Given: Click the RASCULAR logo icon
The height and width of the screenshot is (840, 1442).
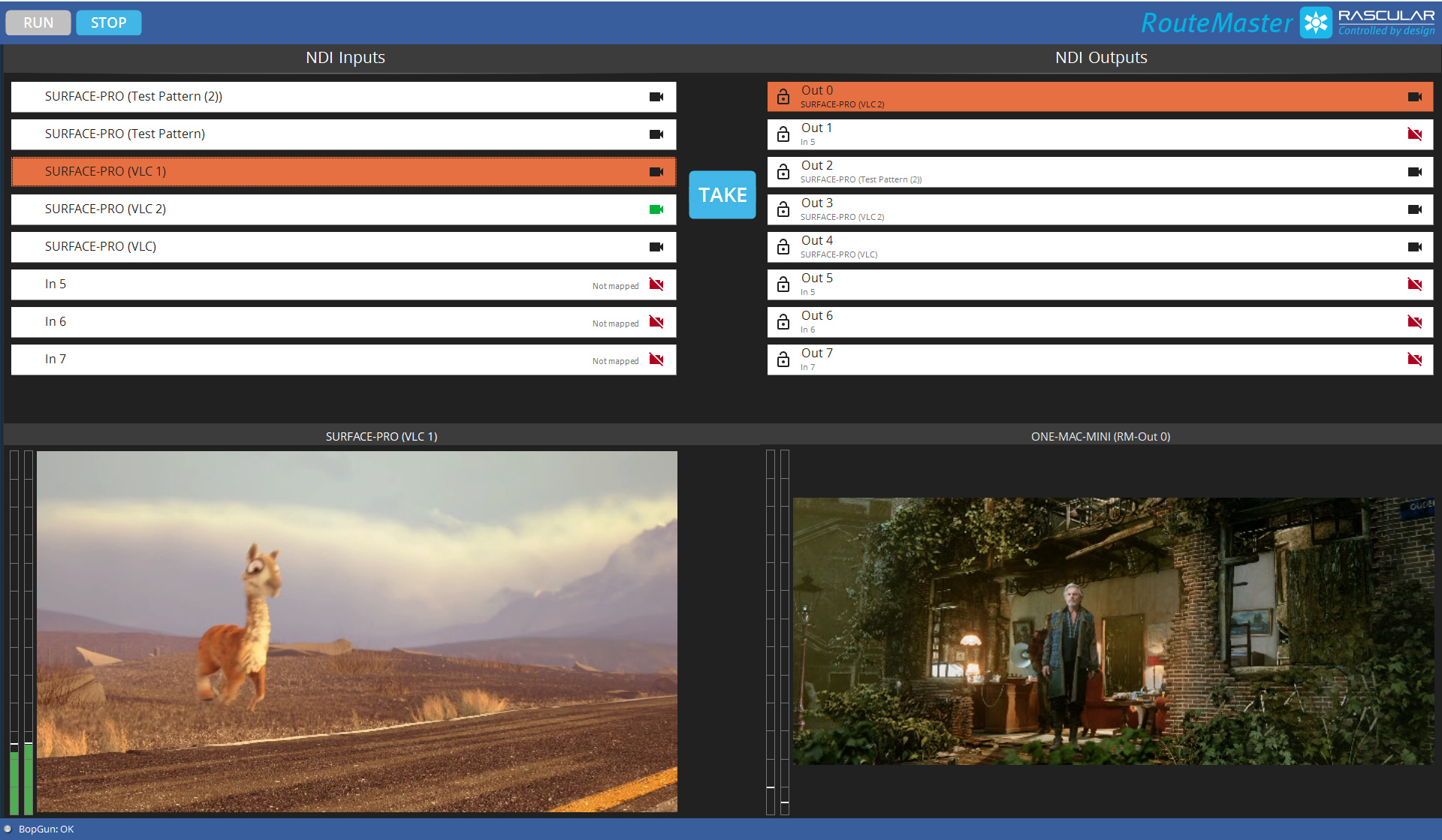Looking at the screenshot, I should 1317,23.
